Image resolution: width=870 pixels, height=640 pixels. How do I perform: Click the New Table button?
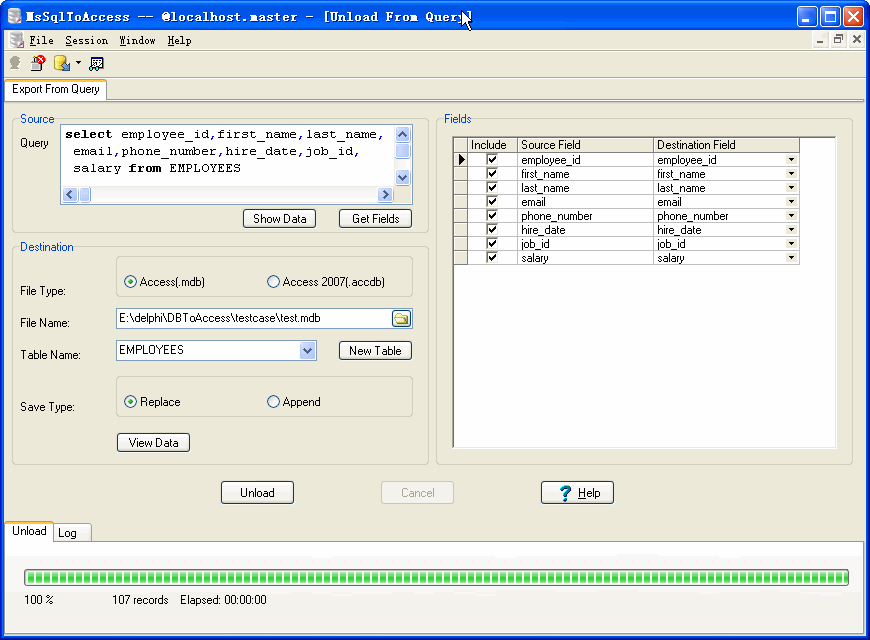coord(375,351)
